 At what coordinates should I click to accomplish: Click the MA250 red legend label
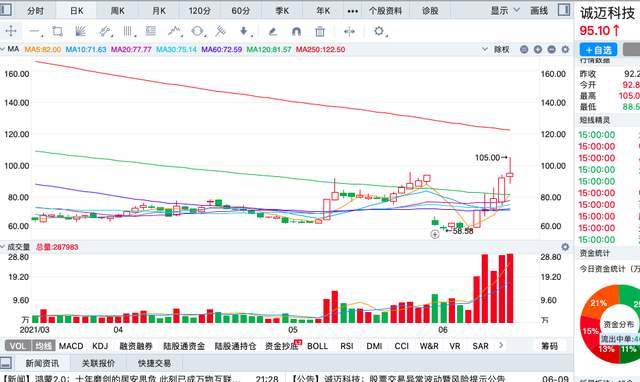click(320, 49)
